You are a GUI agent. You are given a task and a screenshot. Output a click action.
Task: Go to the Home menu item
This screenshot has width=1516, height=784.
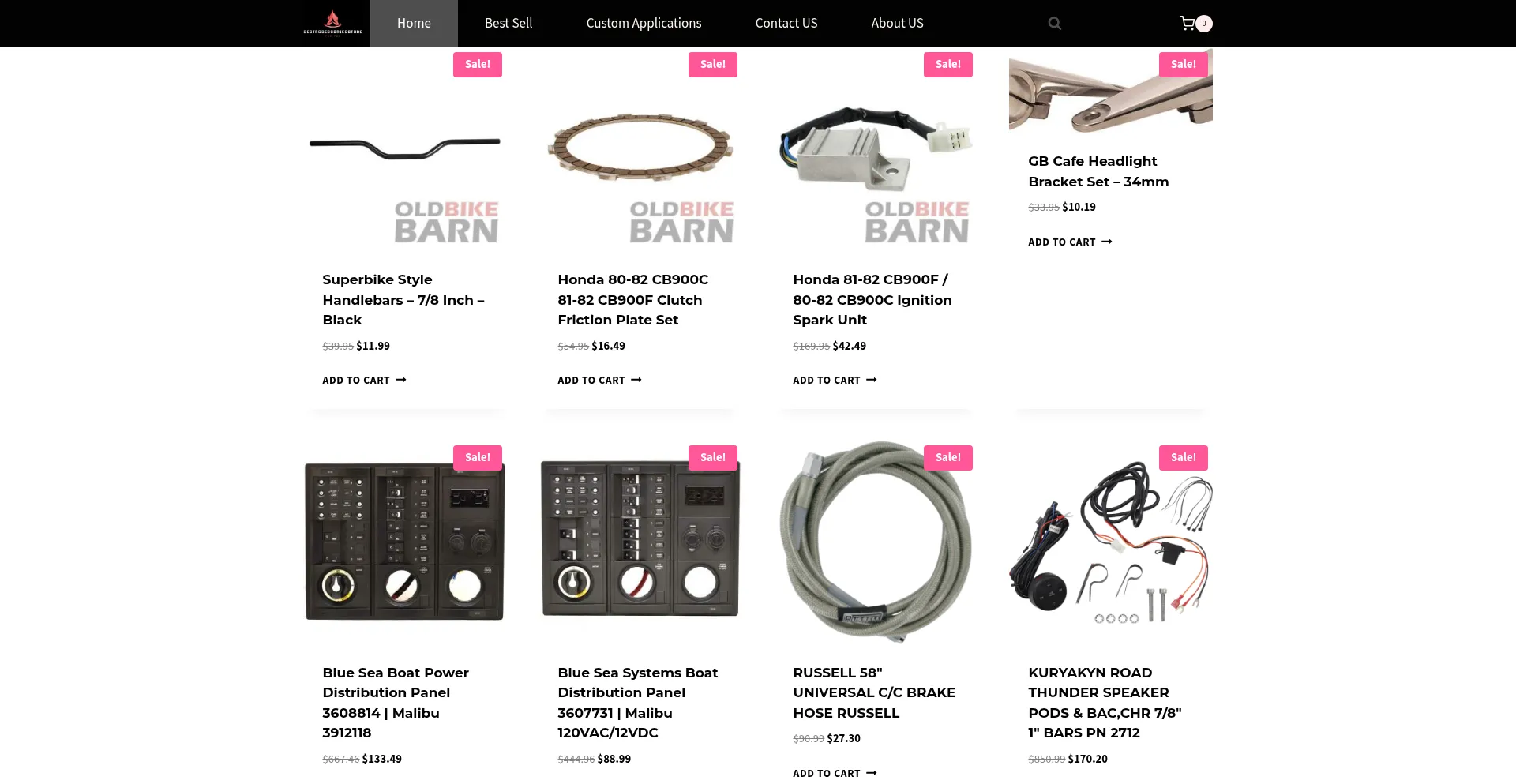(414, 24)
